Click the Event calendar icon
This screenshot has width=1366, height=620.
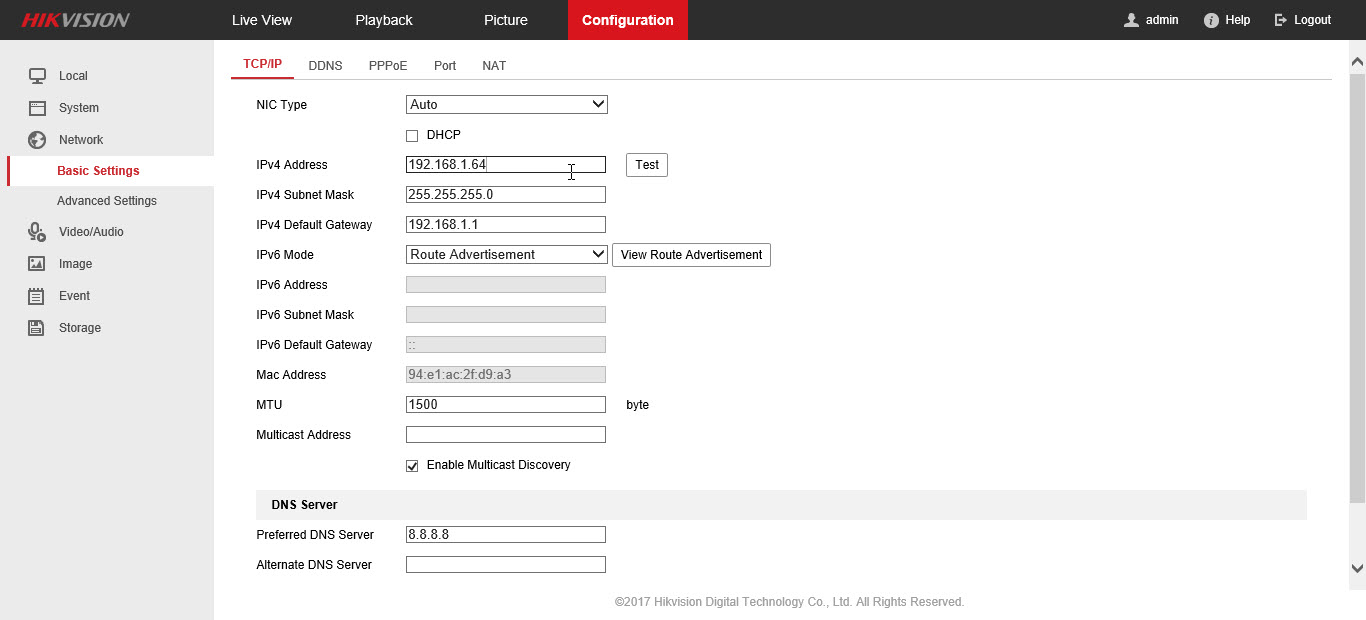coord(37,296)
